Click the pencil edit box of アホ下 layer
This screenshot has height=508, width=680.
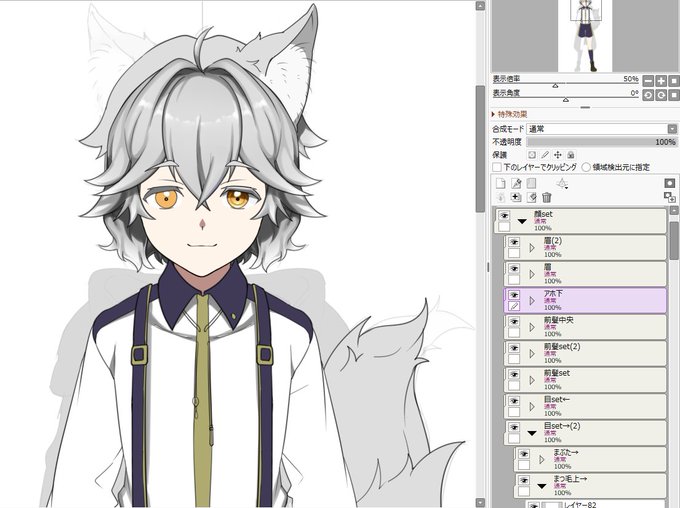pyautogui.click(x=514, y=306)
